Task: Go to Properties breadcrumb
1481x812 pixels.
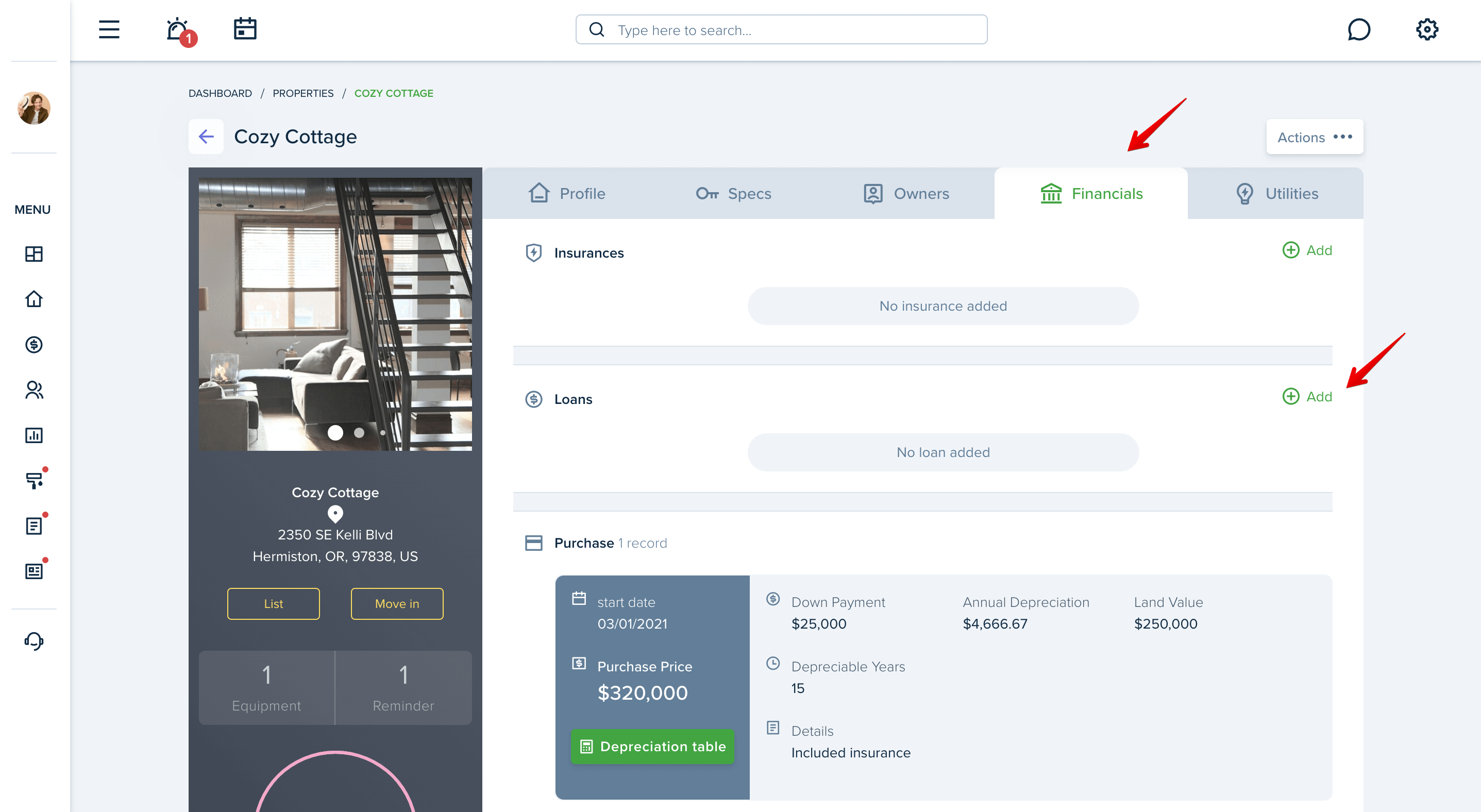Action: click(303, 93)
